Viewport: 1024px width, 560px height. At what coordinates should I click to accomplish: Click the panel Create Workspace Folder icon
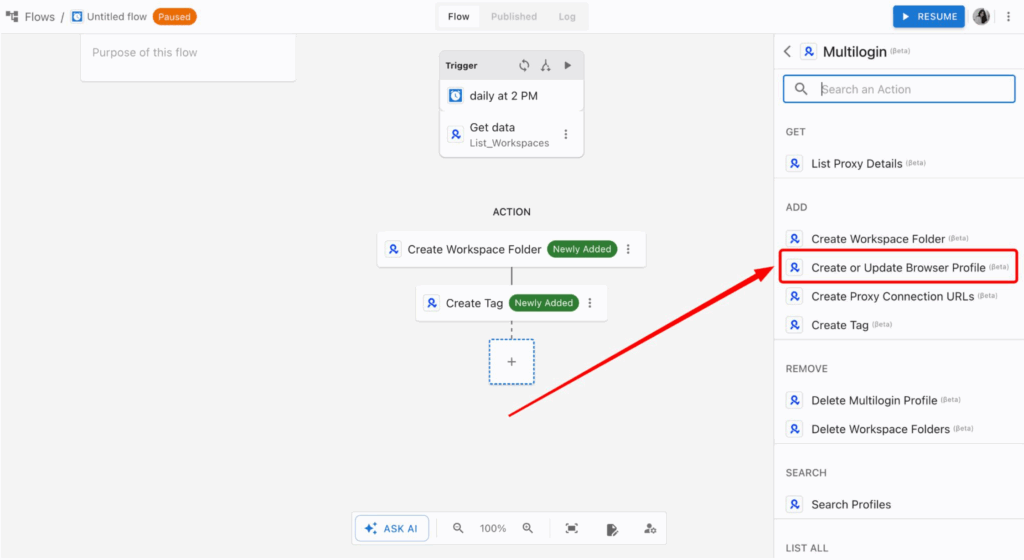tap(795, 239)
